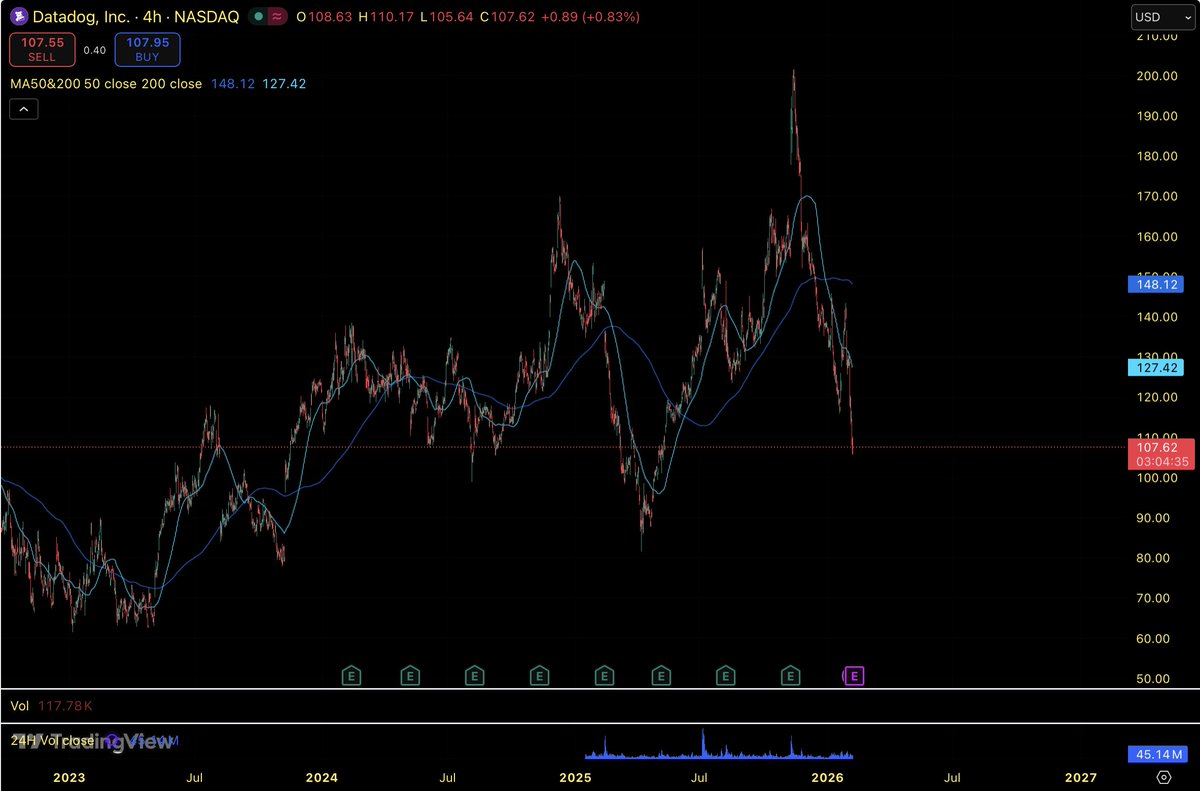Collapse the indicator legend with the arrow button
Viewport: 1200px width, 791px height.
[x=23, y=110]
